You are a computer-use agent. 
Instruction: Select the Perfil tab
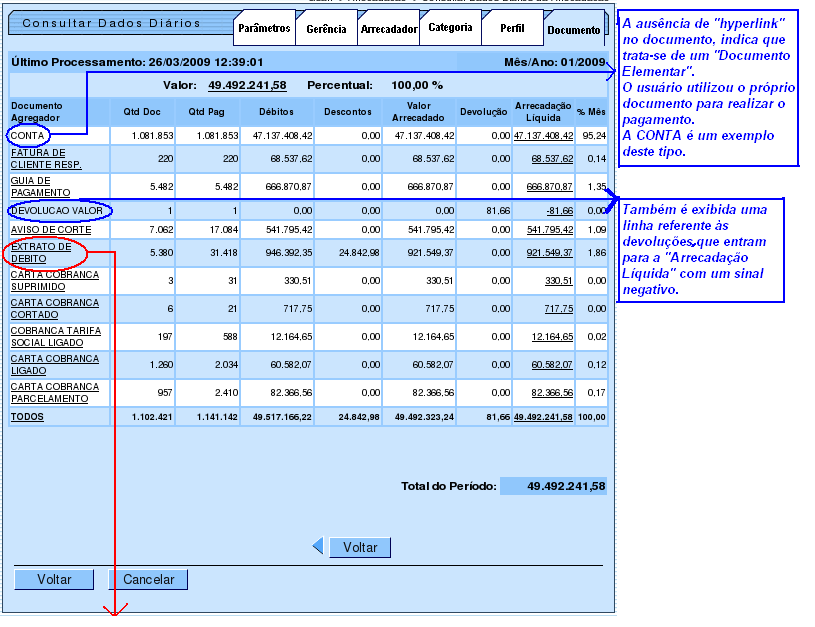coord(512,29)
